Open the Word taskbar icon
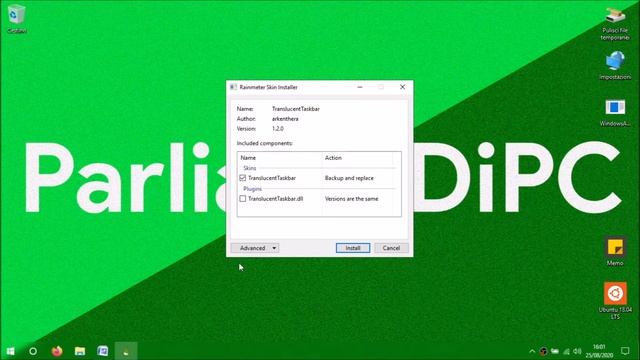The height and width of the screenshot is (360, 640). (102, 351)
